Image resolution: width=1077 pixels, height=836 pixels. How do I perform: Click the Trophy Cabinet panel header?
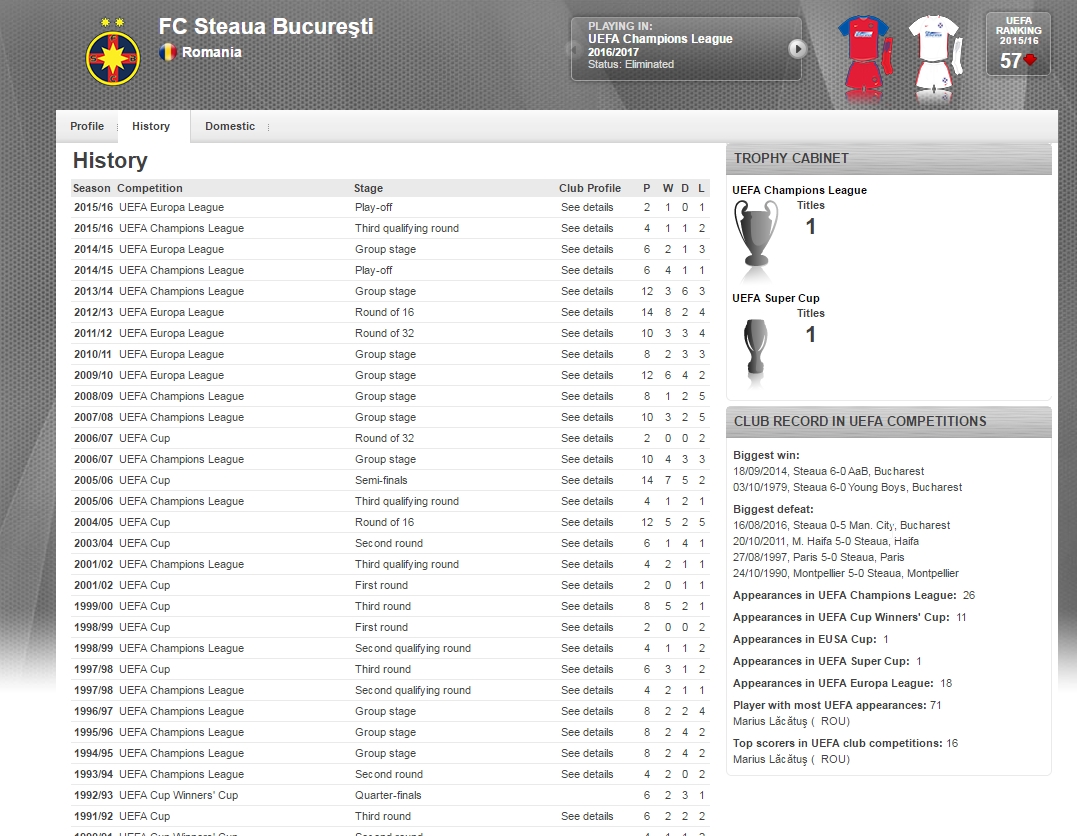coord(888,158)
